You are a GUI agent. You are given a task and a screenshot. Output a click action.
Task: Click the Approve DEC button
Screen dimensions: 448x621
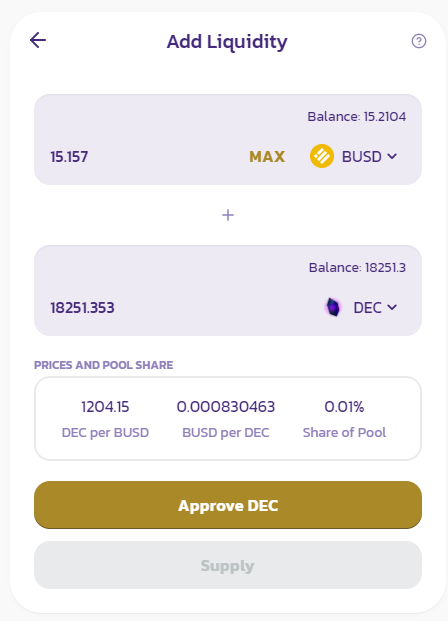coord(228,505)
